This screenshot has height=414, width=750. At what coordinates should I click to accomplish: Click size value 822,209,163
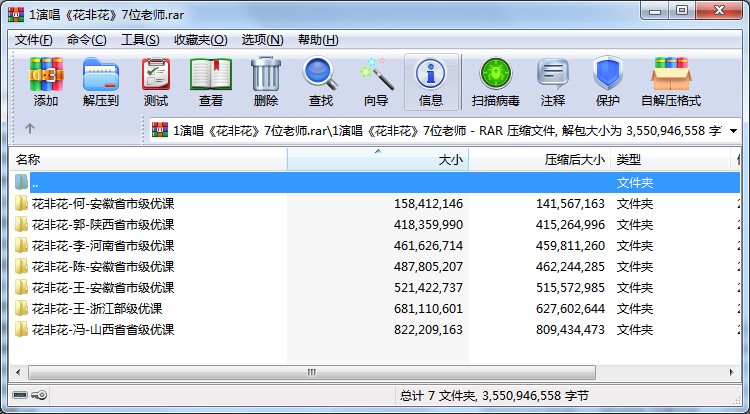click(x=428, y=330)
